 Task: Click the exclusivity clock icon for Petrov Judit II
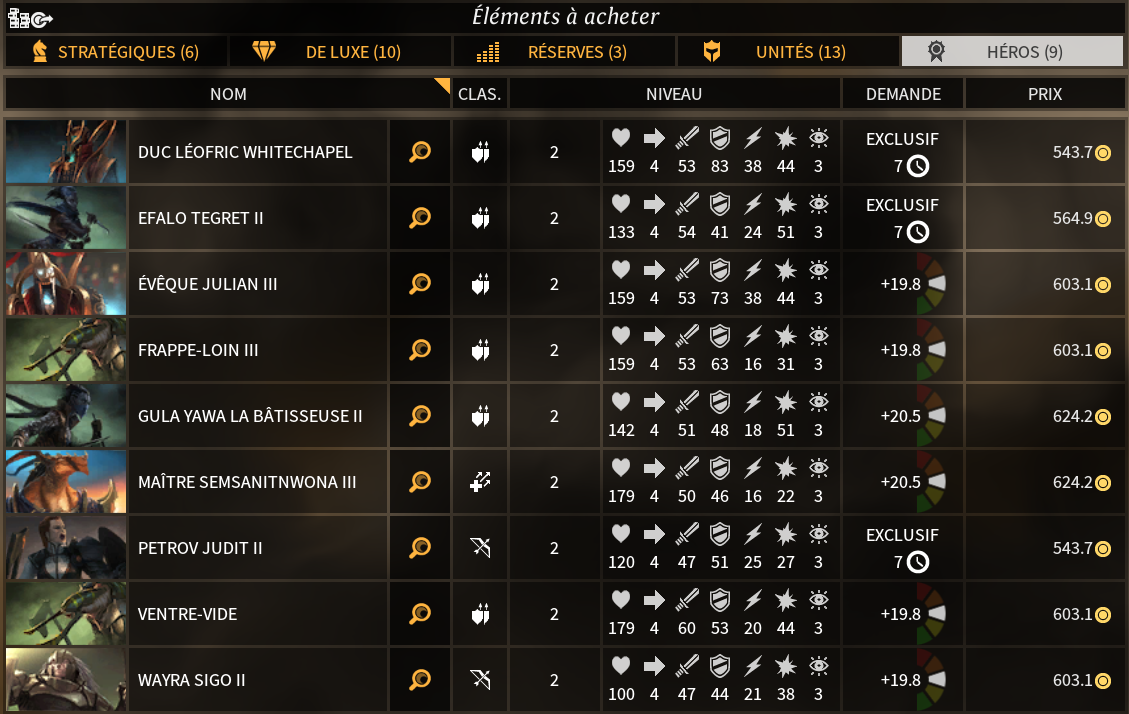pyautogui.click(x=917, y=562)
